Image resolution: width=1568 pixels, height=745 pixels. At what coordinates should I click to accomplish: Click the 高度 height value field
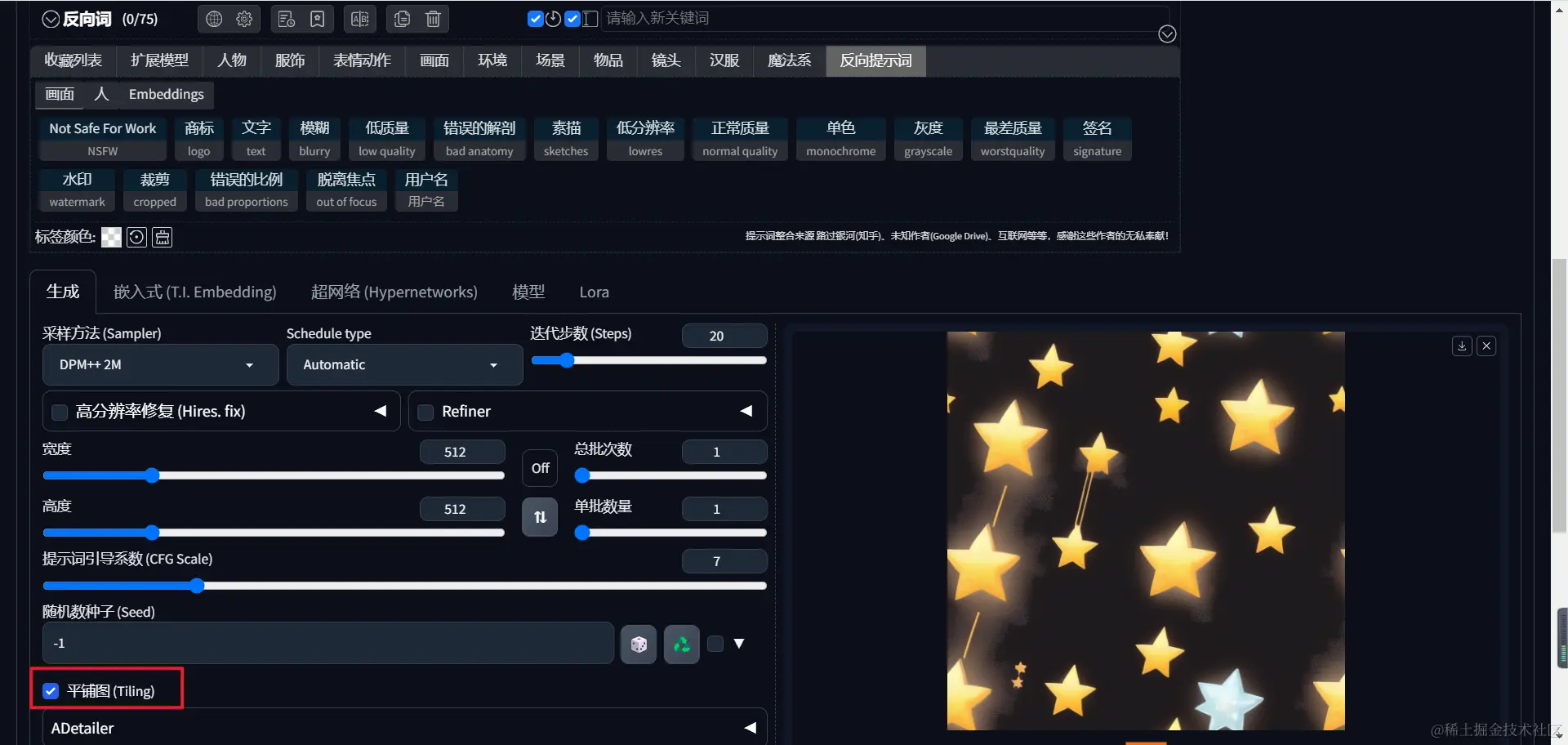click(x=462, y=509)
